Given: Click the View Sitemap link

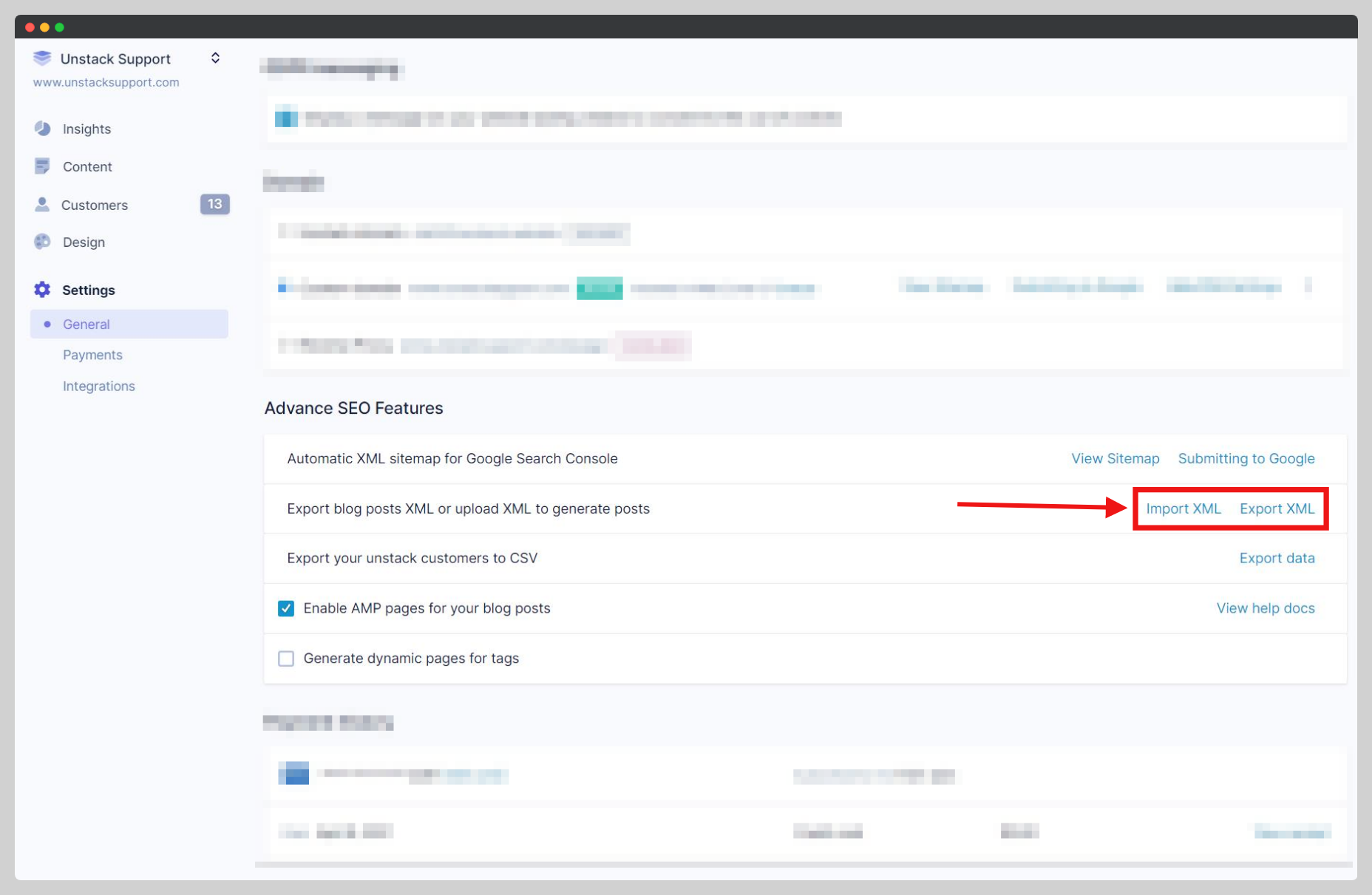Looking at the screenshot, I should point(1115,459).
